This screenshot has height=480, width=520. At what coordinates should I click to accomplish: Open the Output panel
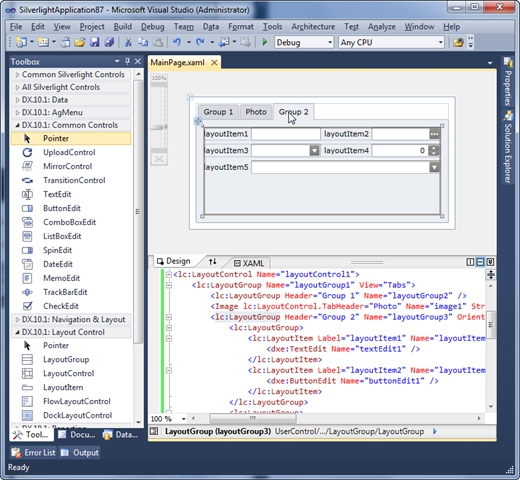80,453
